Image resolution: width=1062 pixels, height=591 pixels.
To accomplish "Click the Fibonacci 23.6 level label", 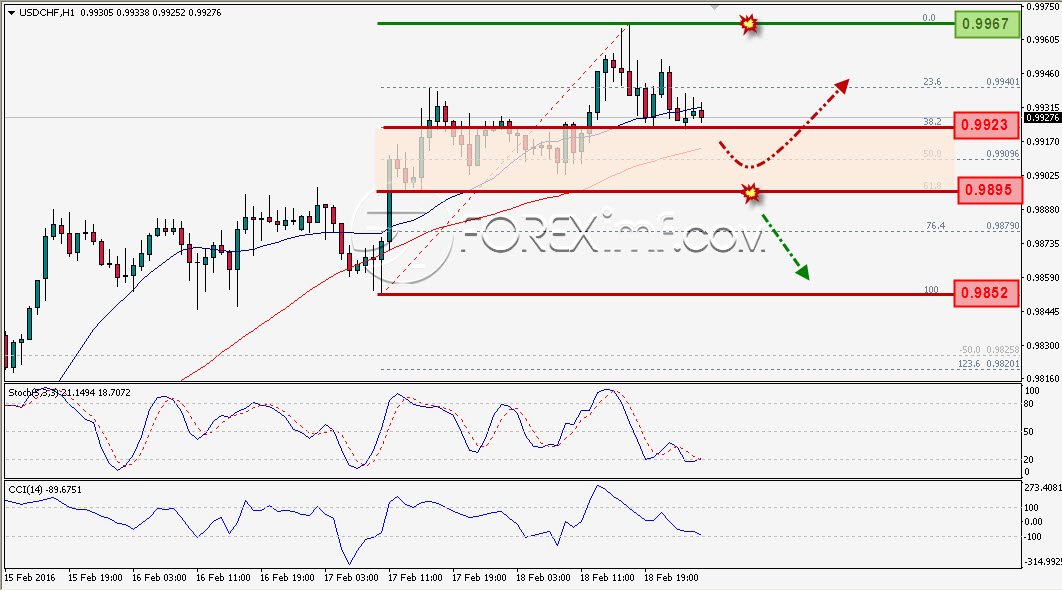I will click(932, 82).
